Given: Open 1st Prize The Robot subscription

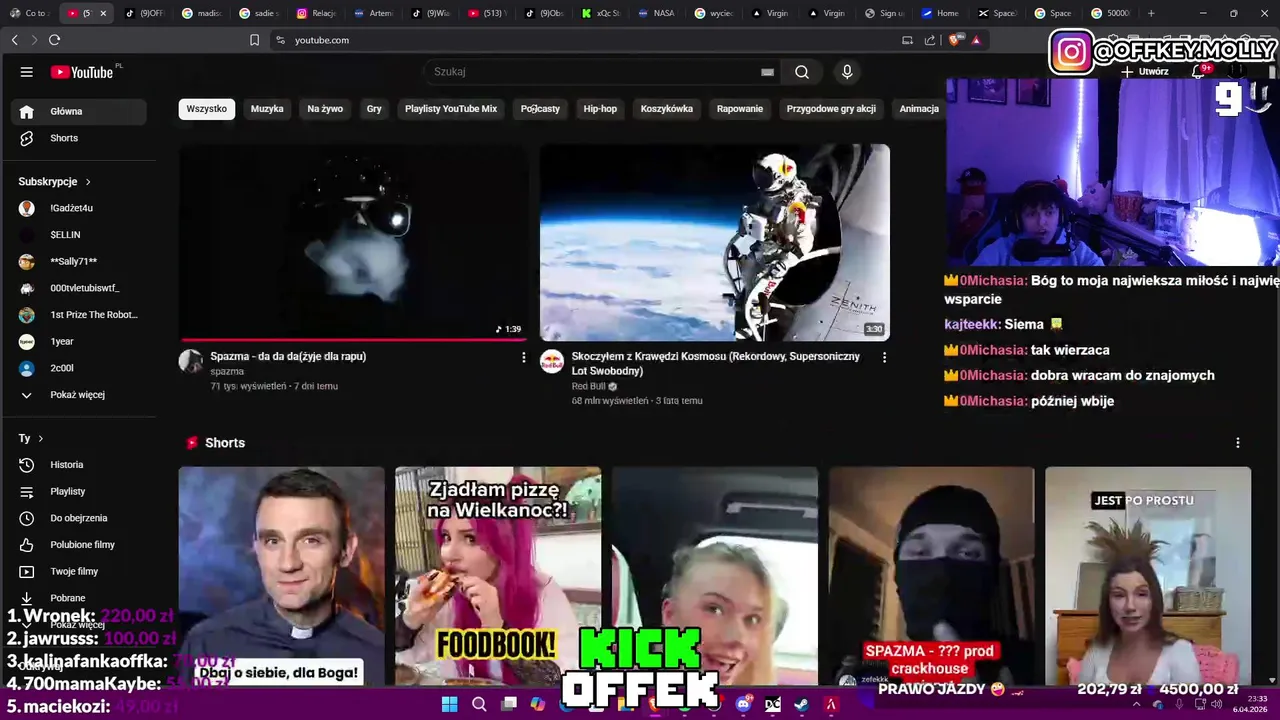Looking at the screenshot, I should click(78, 315).
